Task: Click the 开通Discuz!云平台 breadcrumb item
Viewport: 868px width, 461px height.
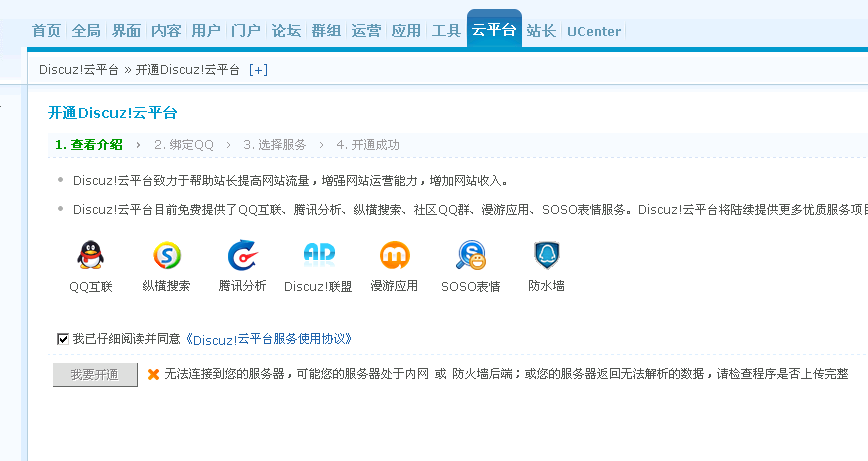Action: (x=188, y=70)
